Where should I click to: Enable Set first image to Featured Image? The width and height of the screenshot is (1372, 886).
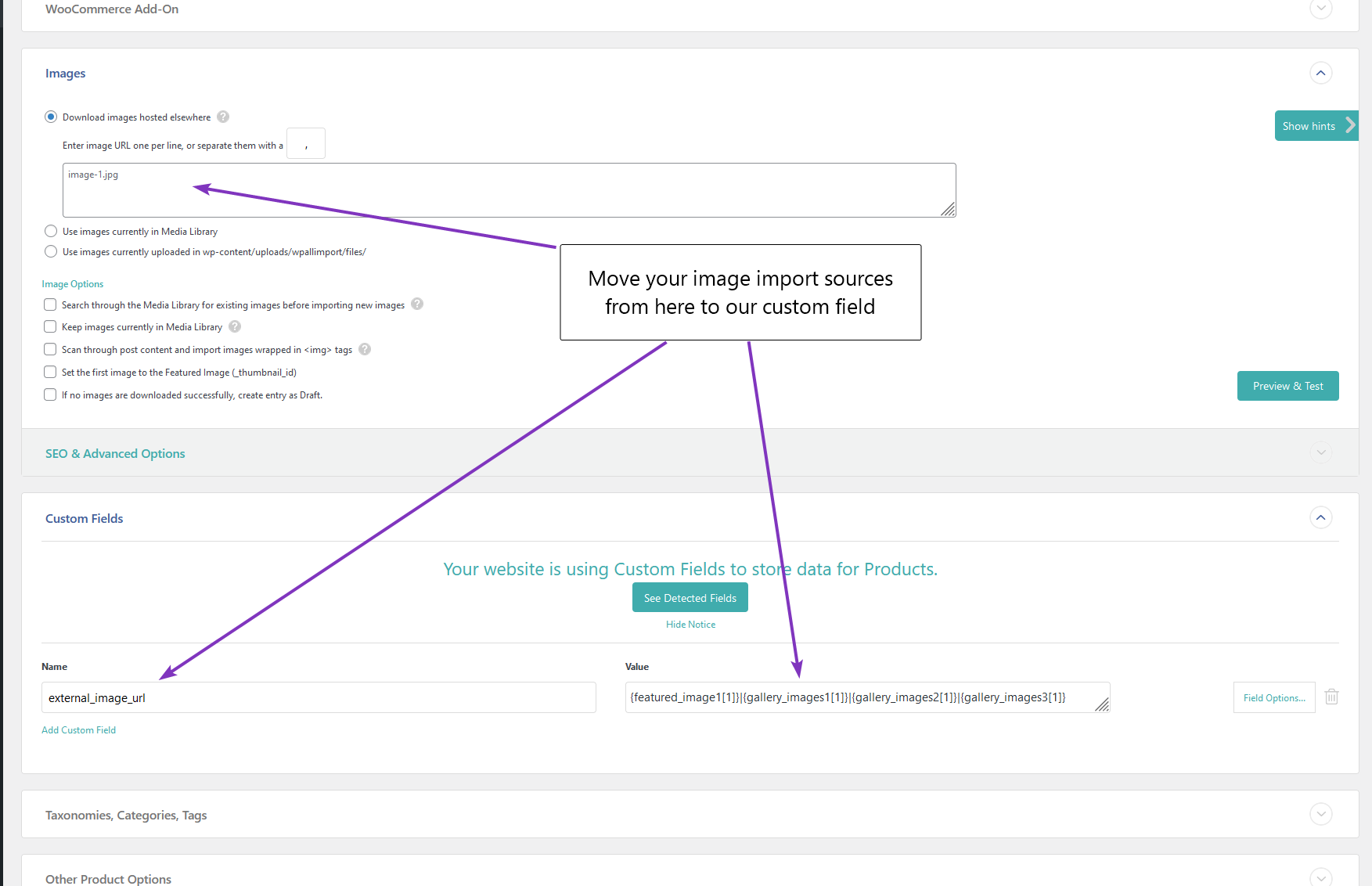click(50, 372)
